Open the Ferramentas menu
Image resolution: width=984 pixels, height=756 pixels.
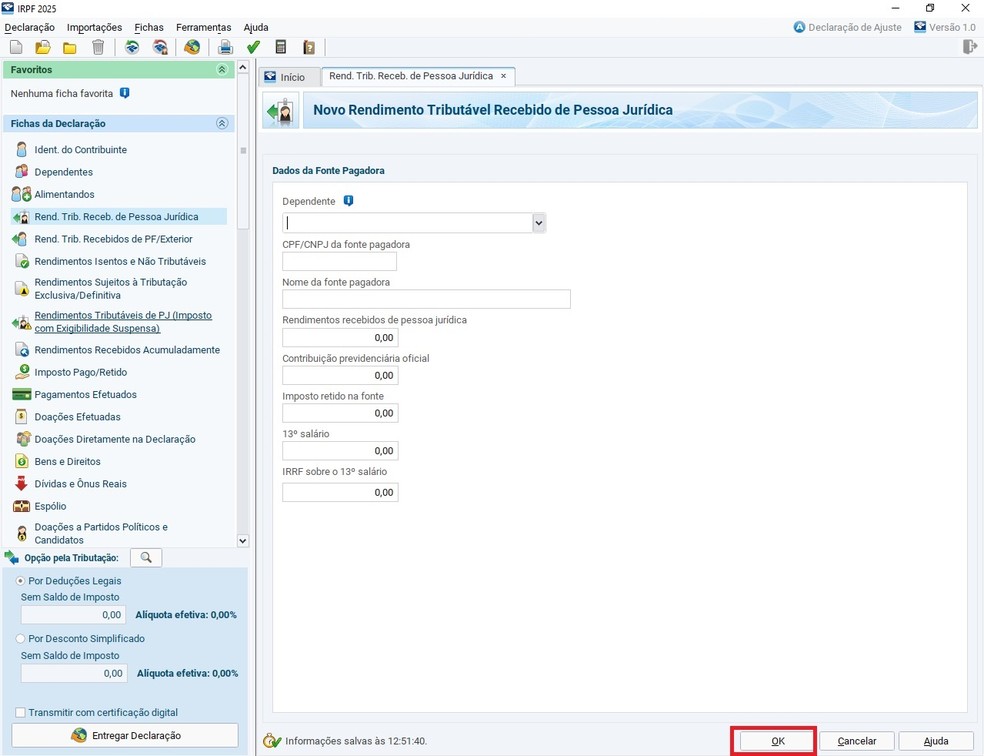click(203, 27)
